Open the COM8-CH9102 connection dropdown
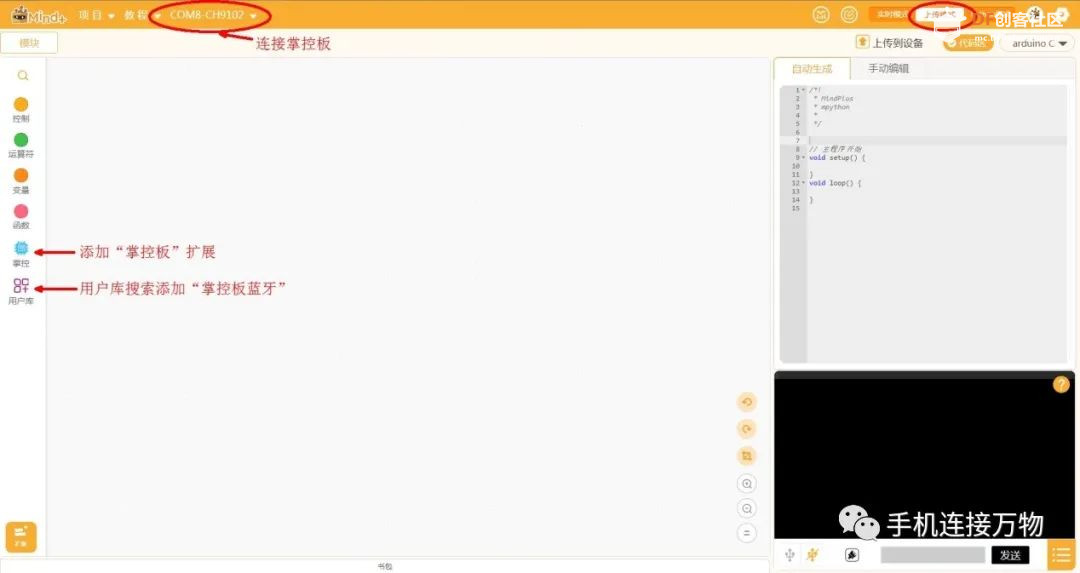Viewport: 1080px width, 573px height. [213, 15]
